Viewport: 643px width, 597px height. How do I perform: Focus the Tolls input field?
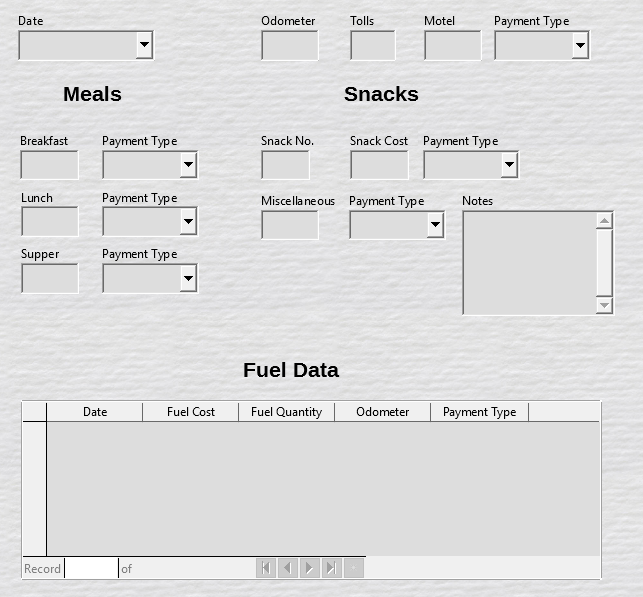click(x=372, y=46)
